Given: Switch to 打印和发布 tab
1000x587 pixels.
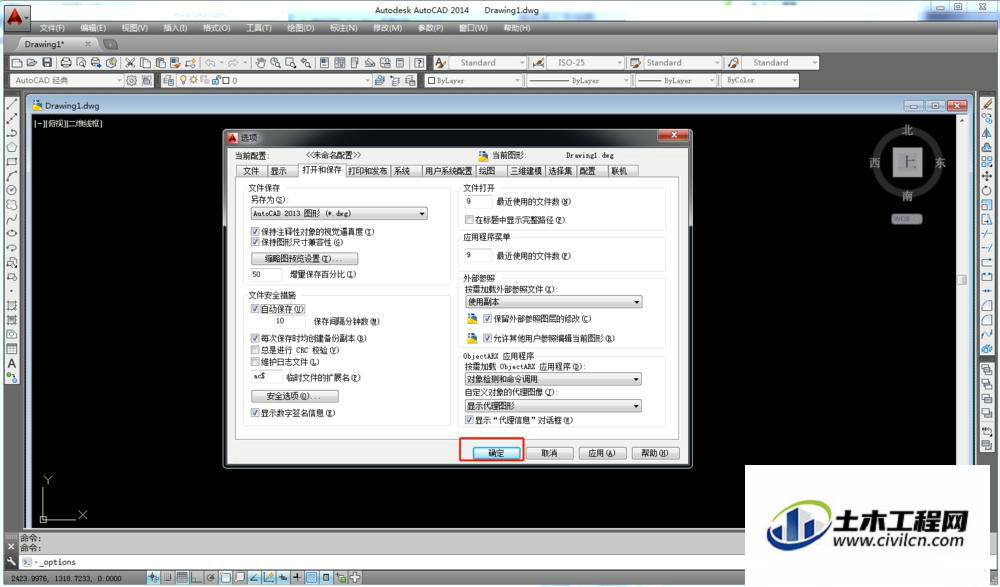Looking at the screenshot, I should point(368,171).
